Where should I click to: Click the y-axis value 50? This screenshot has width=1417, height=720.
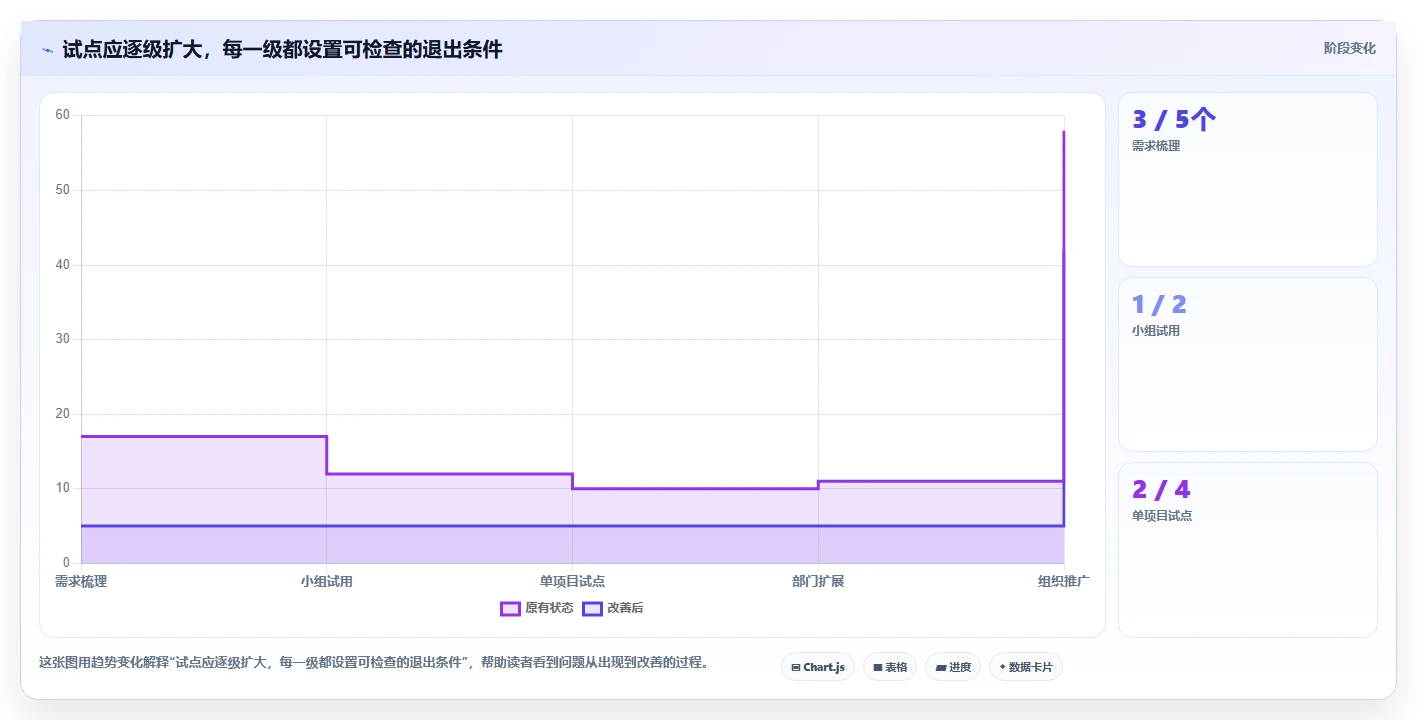coord(62,190)
